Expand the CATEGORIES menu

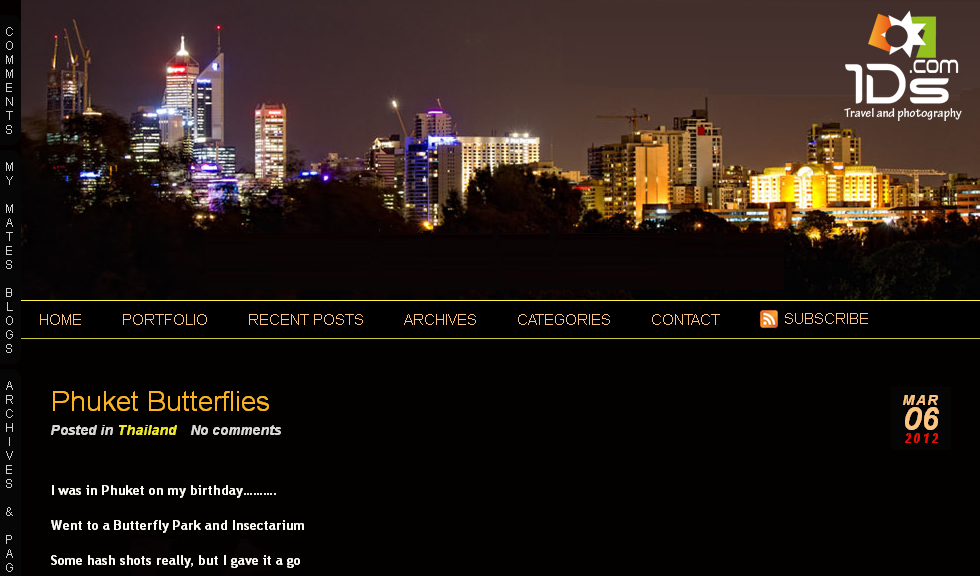(x=564, y=320)
